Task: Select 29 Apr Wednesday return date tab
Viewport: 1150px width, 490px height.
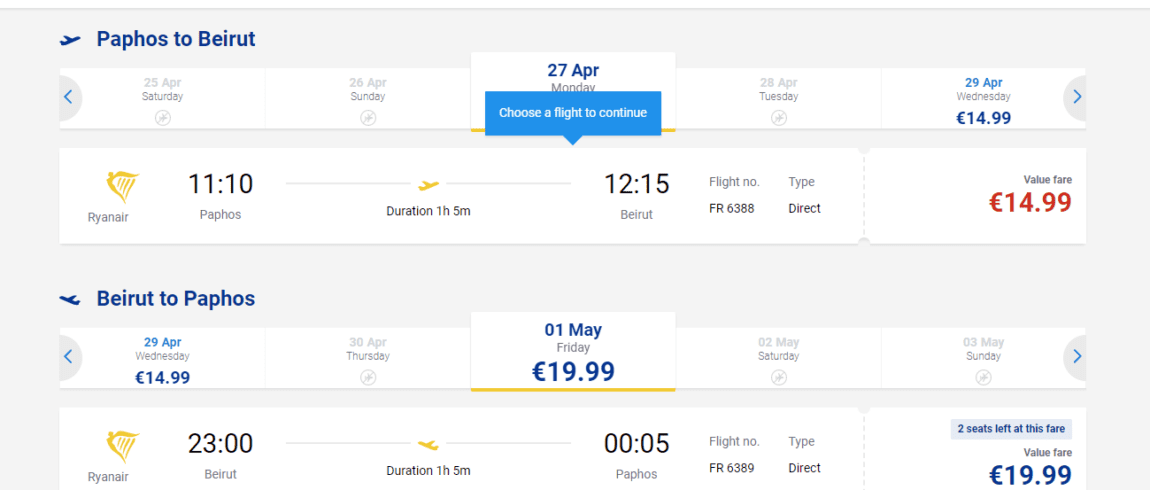Action: pos(163,359)
